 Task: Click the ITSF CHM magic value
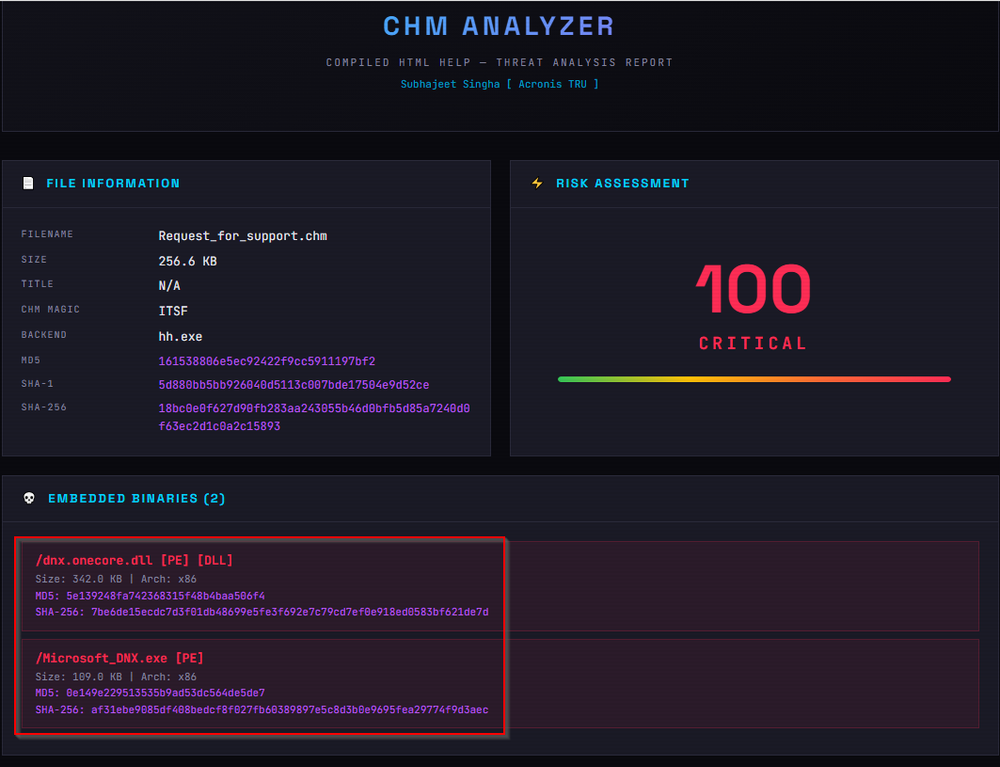pyautogui.click(x=173, y=311)
